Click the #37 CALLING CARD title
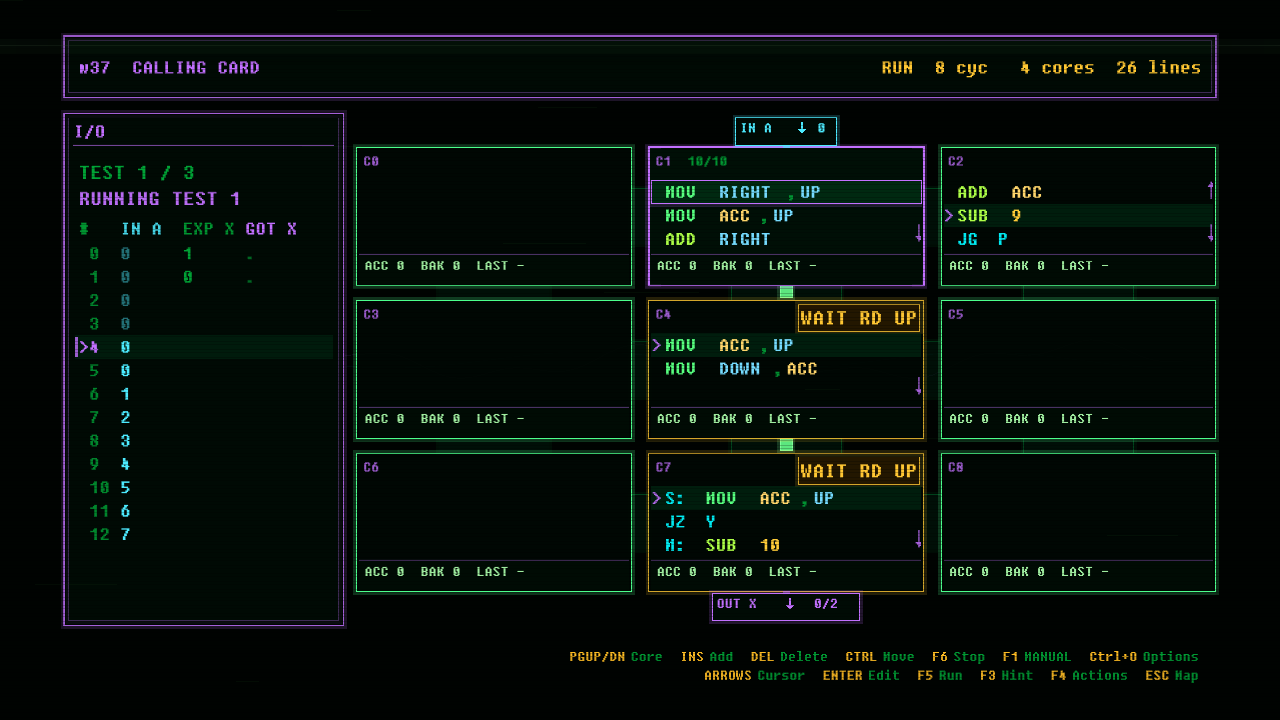1280x720 pixels. point(169,68)
